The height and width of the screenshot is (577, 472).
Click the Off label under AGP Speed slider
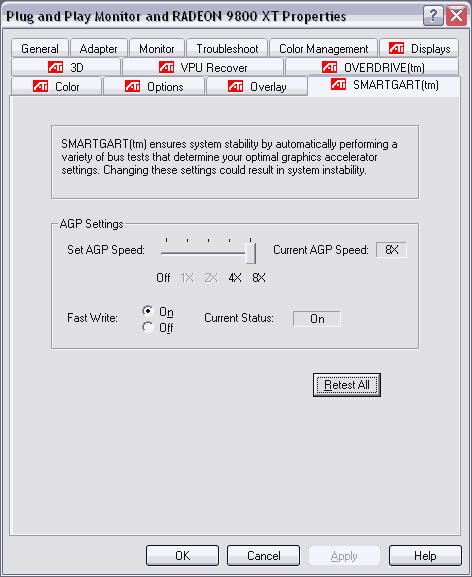[163, 277]
